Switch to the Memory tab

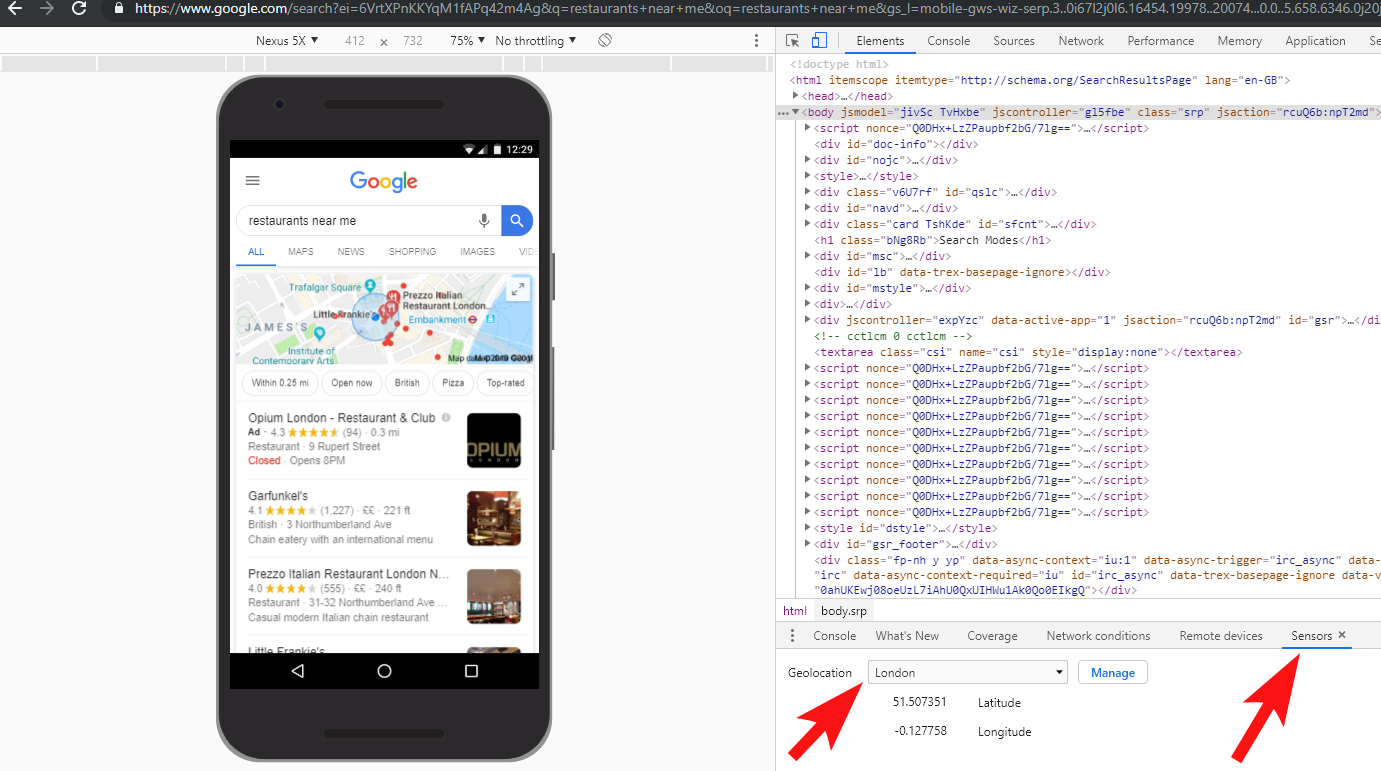(x=1240, y=41)
